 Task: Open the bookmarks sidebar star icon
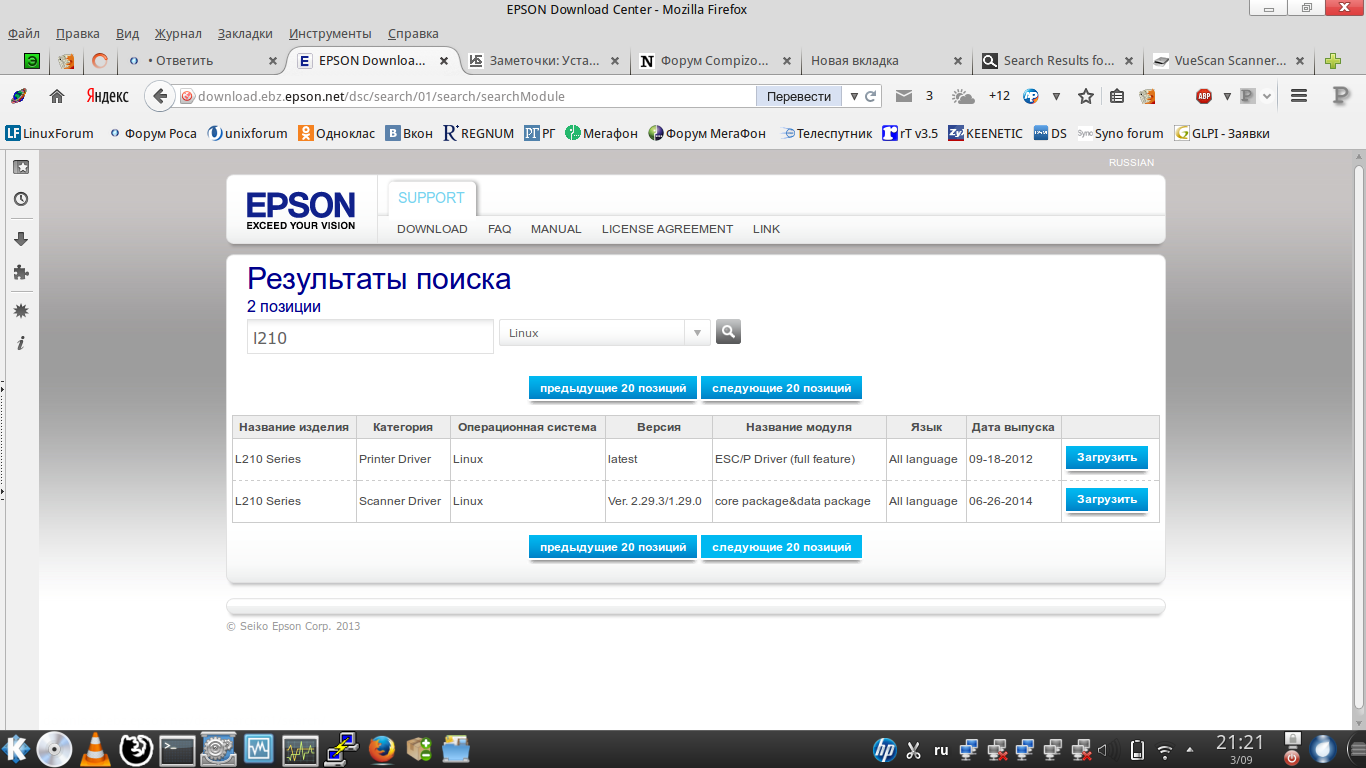pyautogui.click(x=21, y=167)
